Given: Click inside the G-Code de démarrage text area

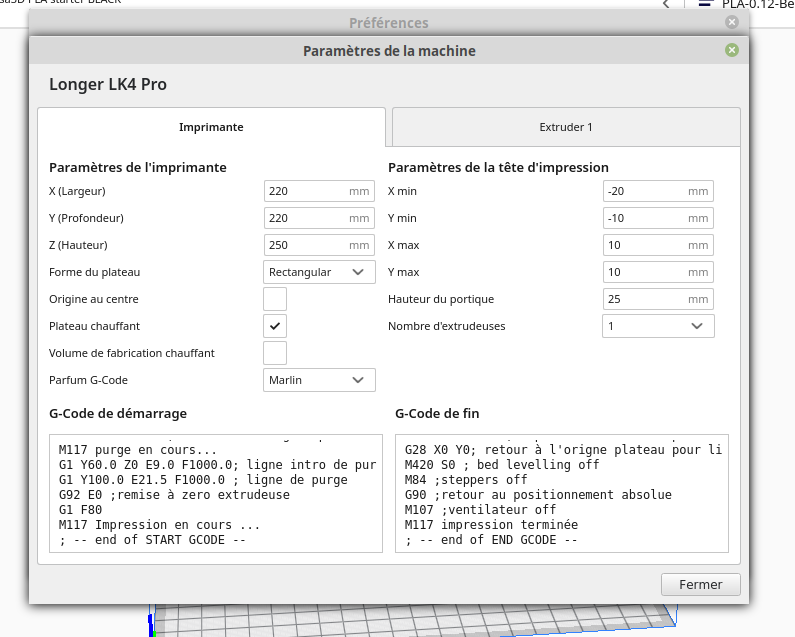Looking at the screenshot, I should 216,493.
